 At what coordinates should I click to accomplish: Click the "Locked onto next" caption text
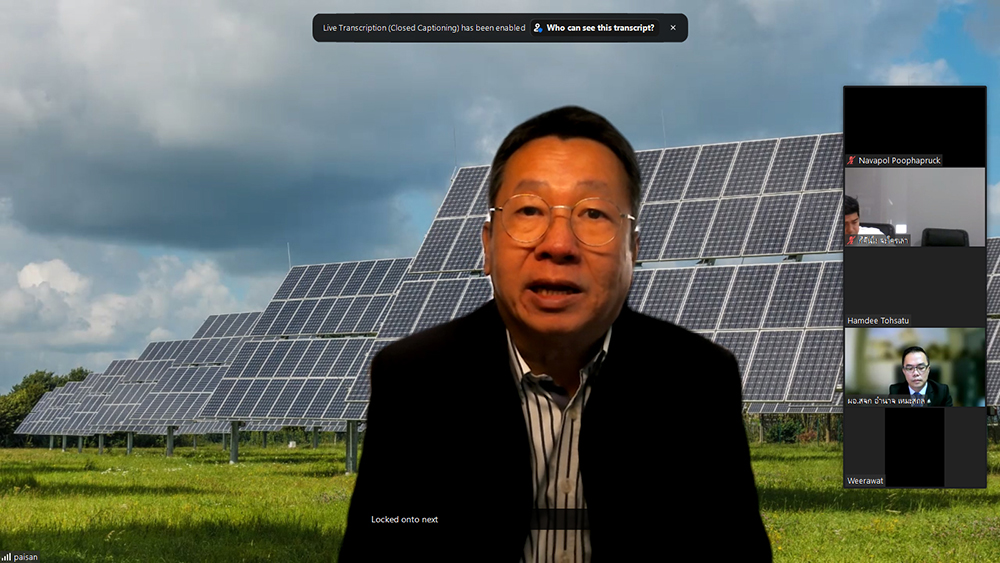click(404, 519)
